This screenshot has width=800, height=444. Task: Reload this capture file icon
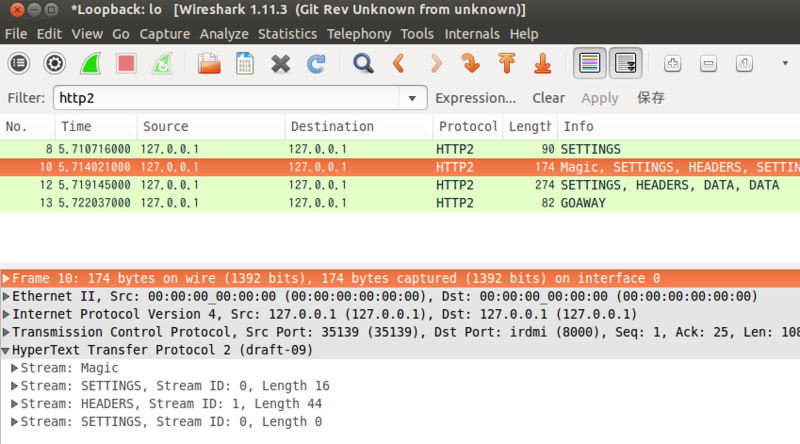(x=316, y=64)
